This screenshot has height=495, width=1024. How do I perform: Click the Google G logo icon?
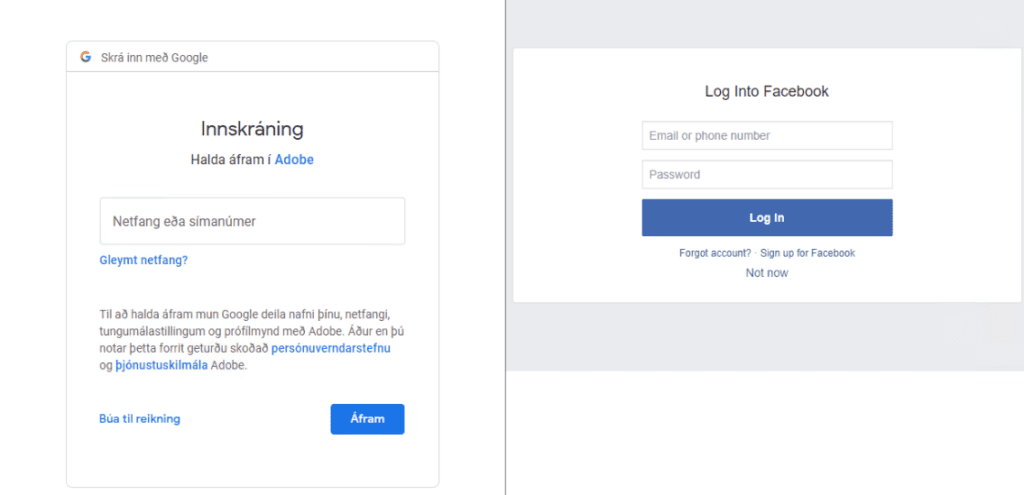click(86, 57)
